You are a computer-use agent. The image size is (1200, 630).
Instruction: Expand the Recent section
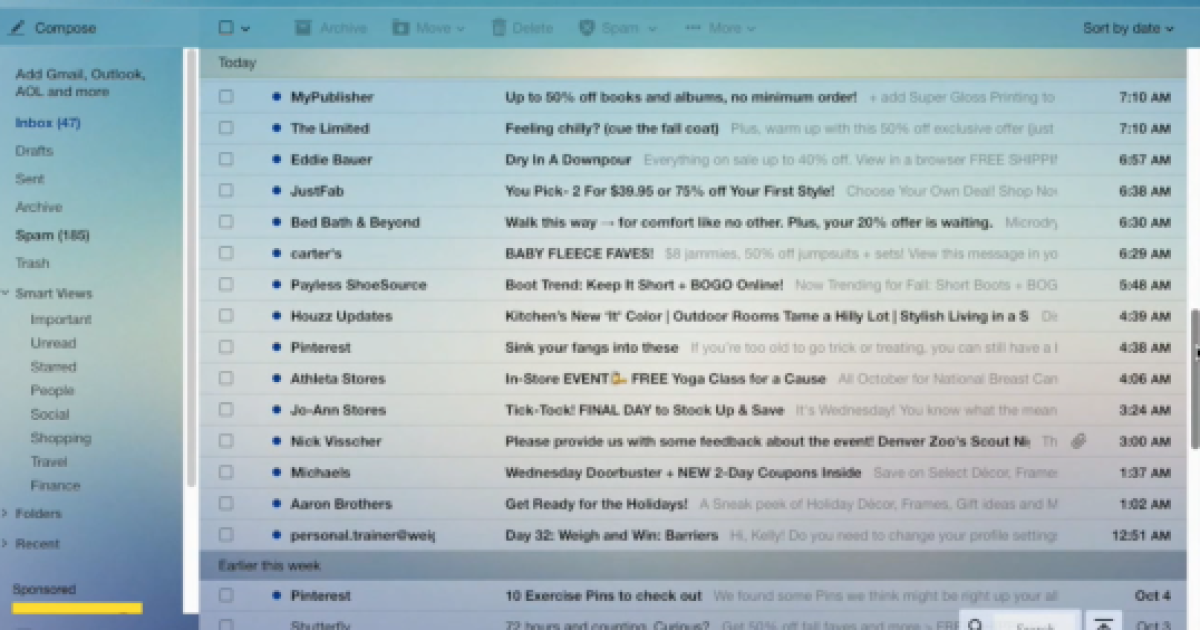[6, 544]
